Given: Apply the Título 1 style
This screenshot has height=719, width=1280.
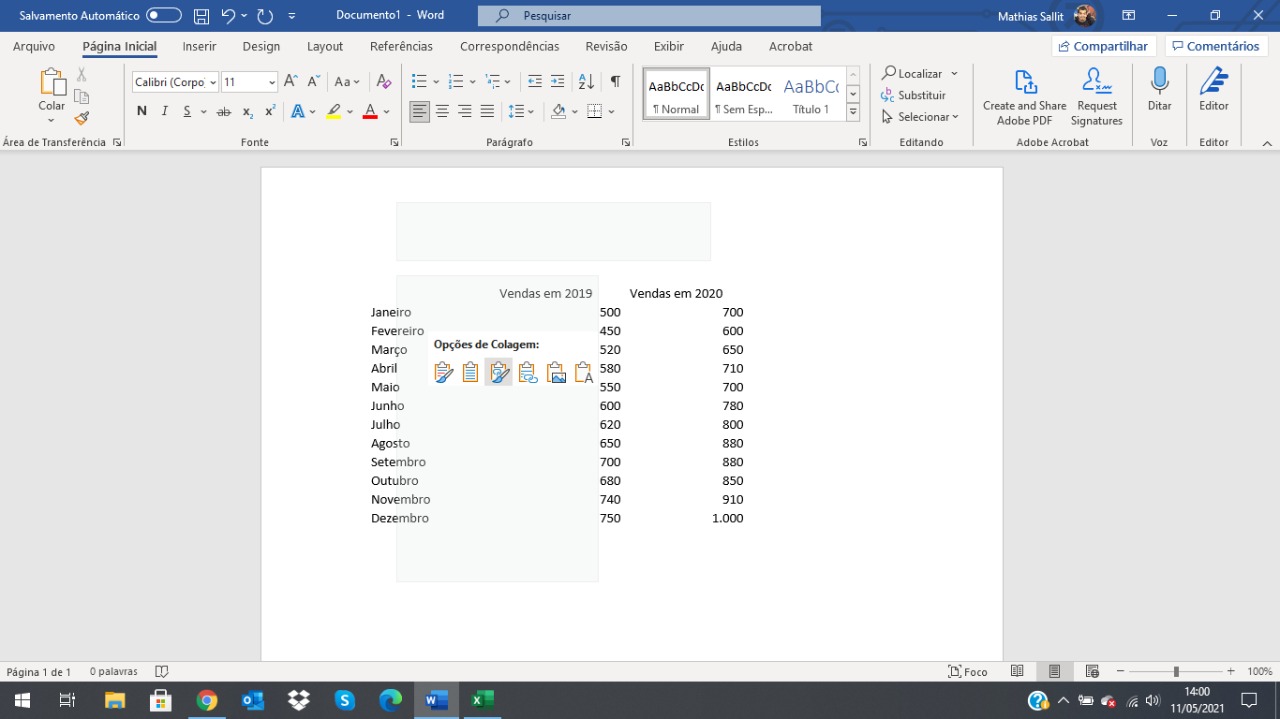Looking at the screenshot, I should 811,94.
